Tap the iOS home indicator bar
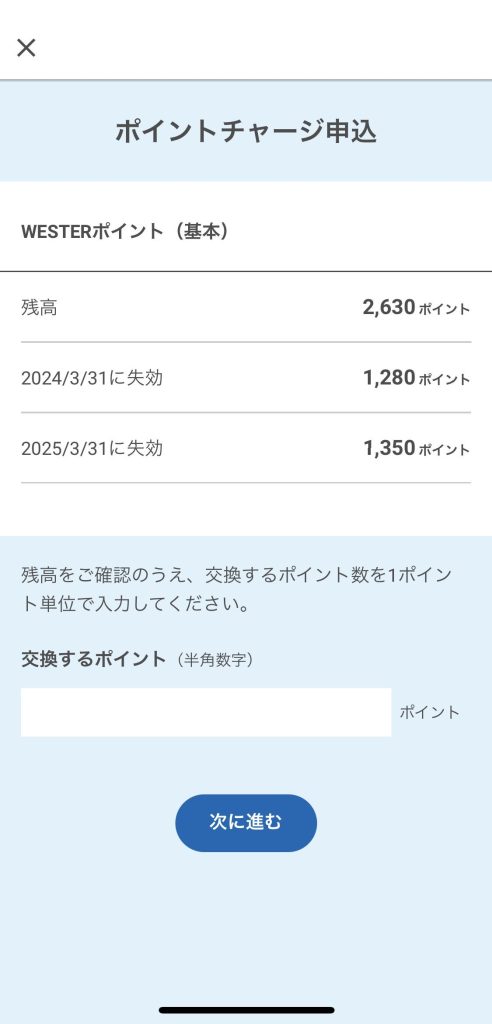 (246, 1010)
